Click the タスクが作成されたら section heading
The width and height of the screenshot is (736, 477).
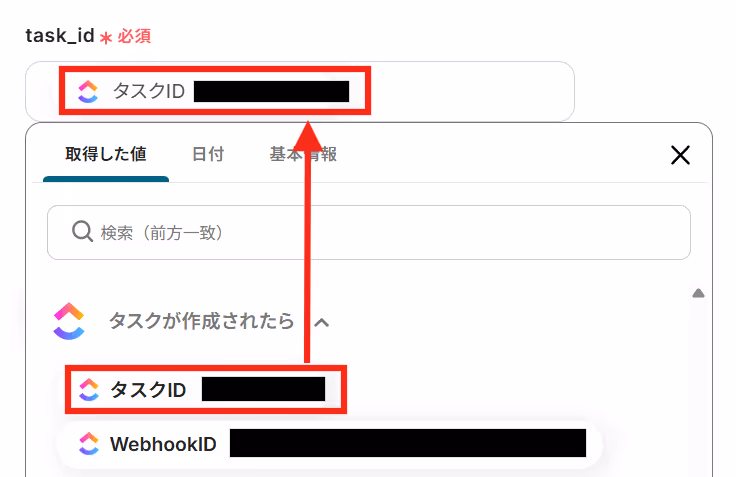201,321
